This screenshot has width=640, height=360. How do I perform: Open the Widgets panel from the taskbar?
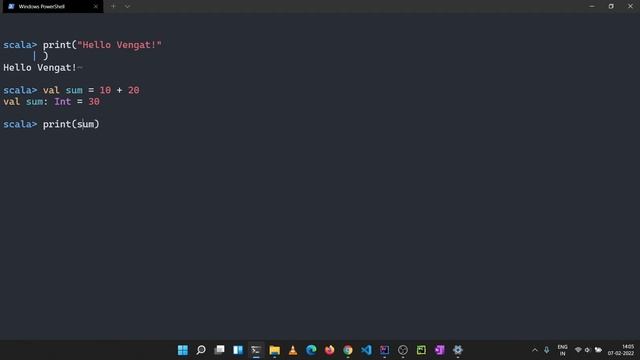[238, 350]
